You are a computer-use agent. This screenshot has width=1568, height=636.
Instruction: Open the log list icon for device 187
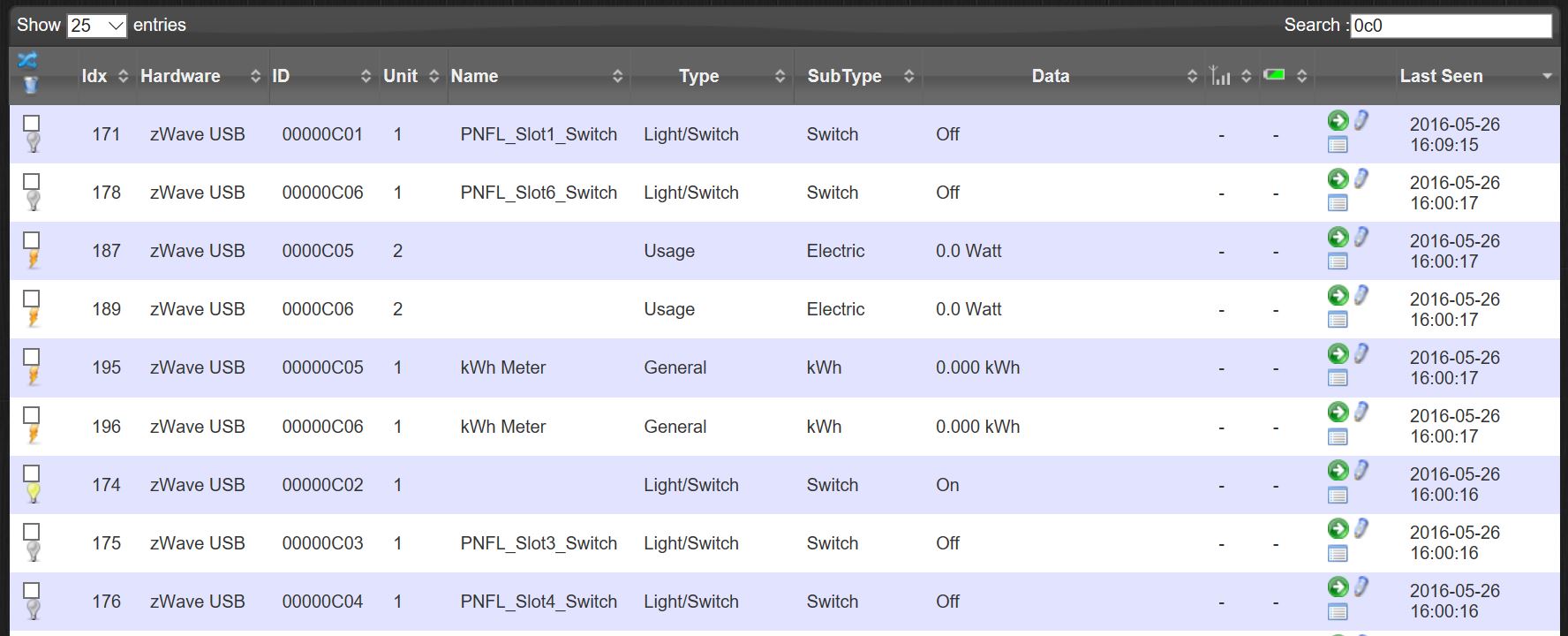(1338, 261)
